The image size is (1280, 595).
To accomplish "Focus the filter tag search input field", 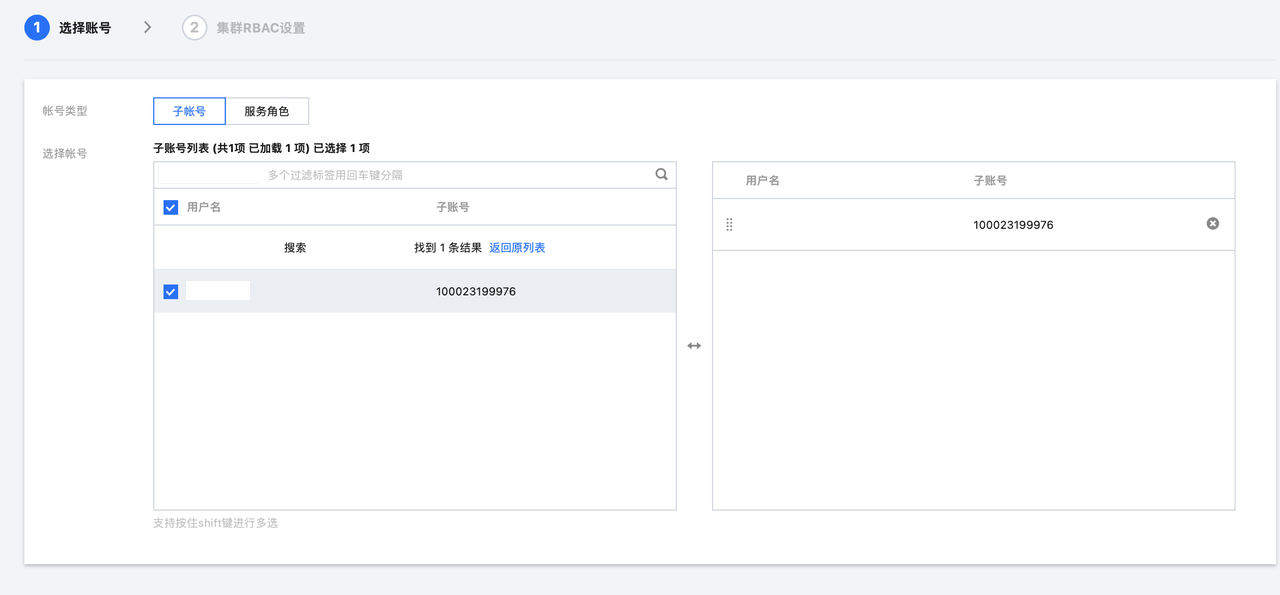I will coord(450,175).
